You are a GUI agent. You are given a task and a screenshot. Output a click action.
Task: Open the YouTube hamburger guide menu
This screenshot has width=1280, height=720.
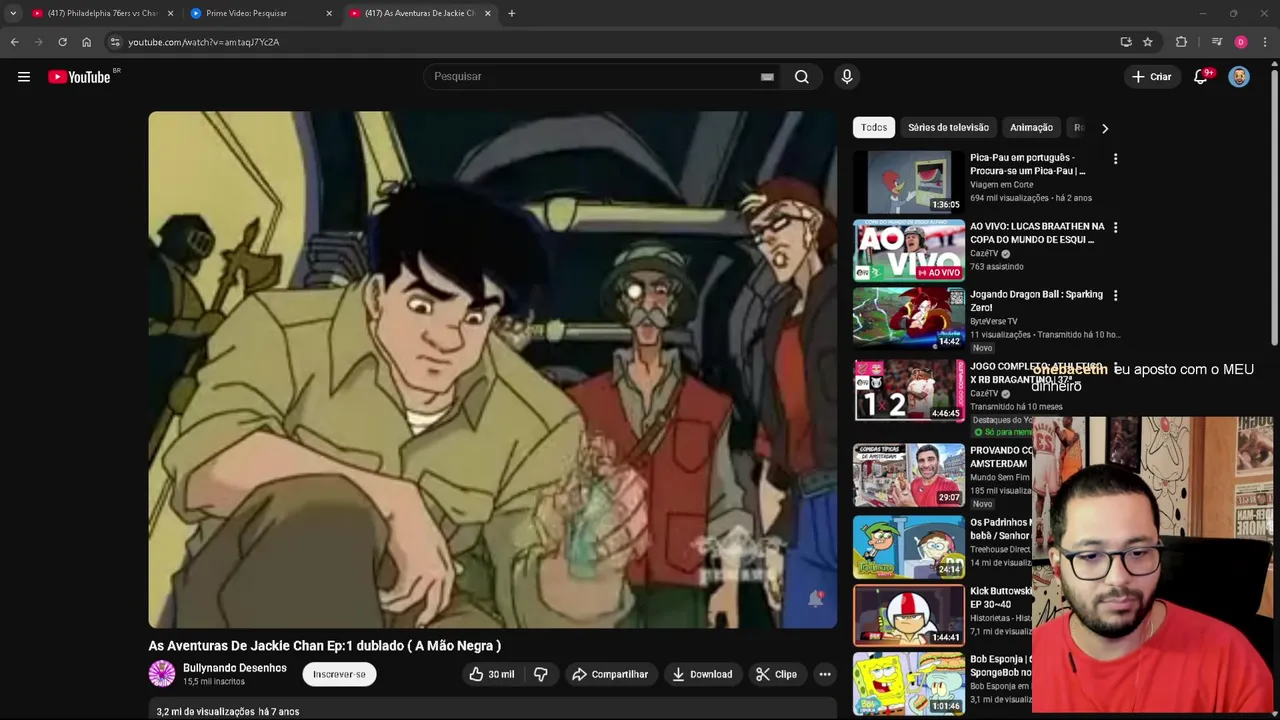click(24, 77)
